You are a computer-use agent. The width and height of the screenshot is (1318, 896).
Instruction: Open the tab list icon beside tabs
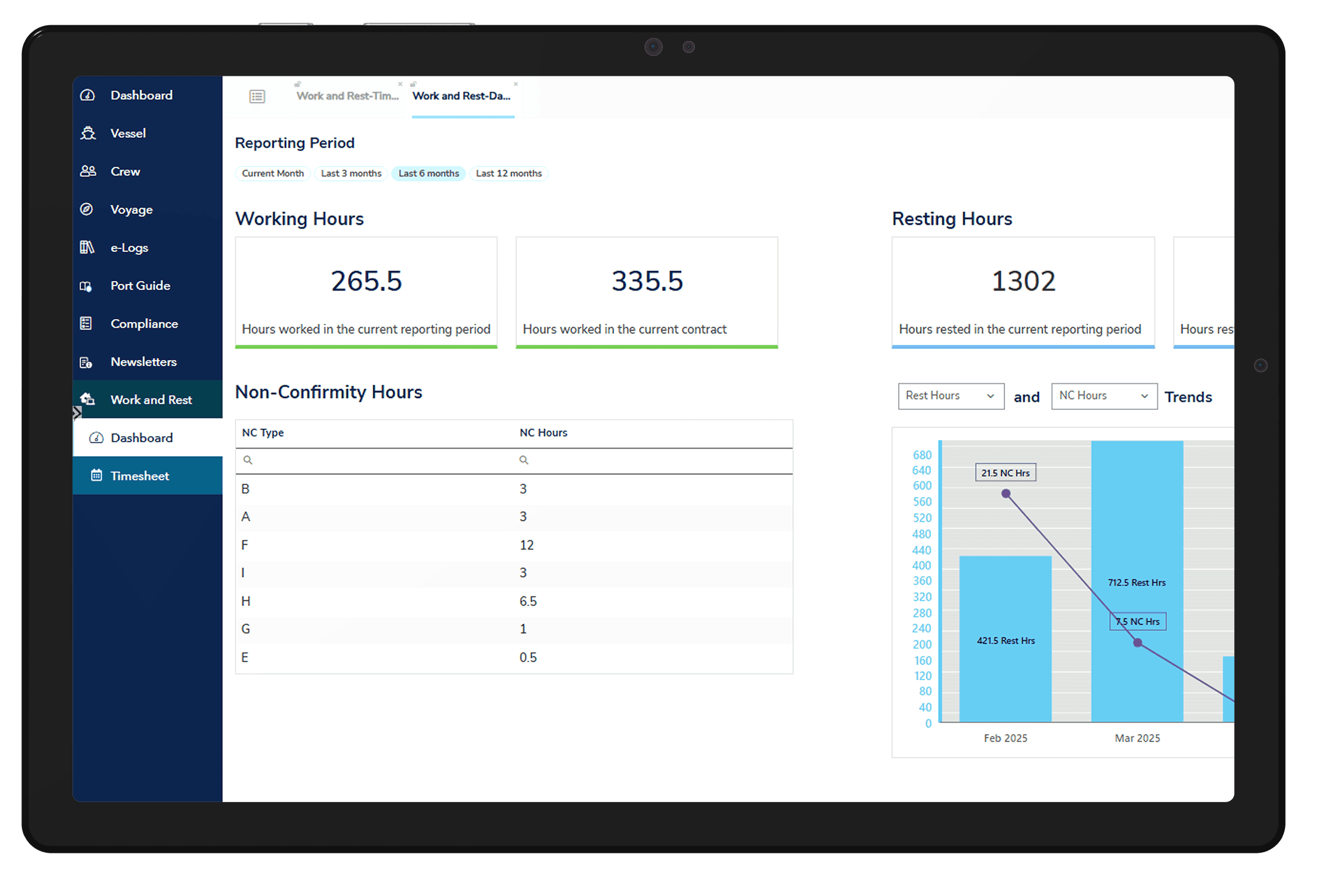click(257, 97)
